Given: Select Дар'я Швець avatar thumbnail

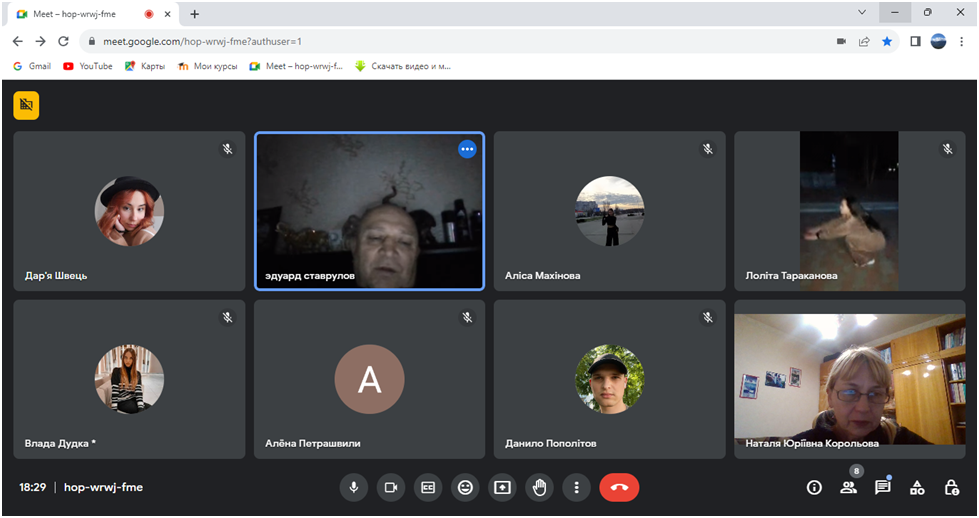Looking at the screenshot, I should click(129, 211).
